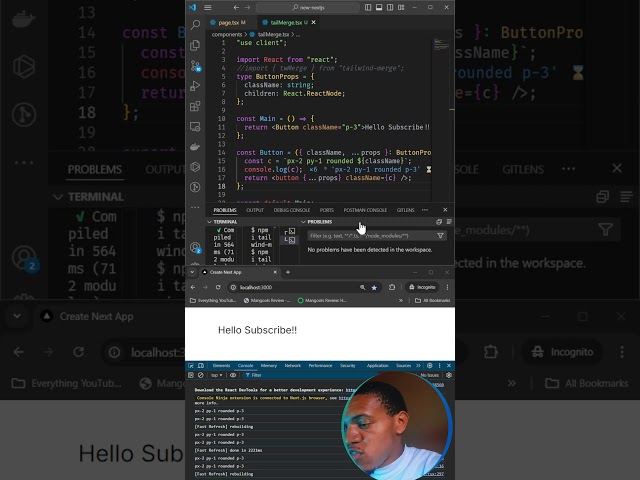Open the Customize Layout icon
The height and width of the screenshot is (480, 640).
(x=401, y=7)
